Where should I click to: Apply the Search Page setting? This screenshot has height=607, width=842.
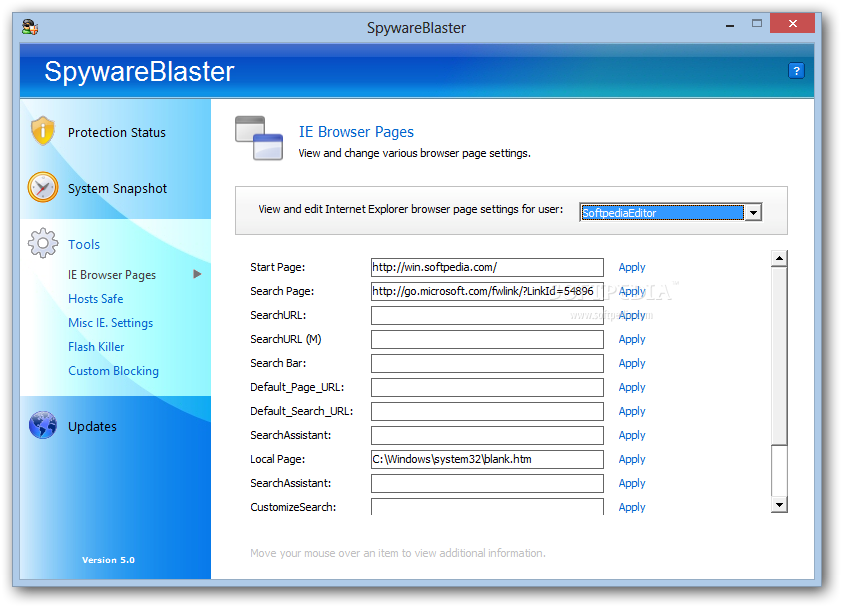coord(632,291)
